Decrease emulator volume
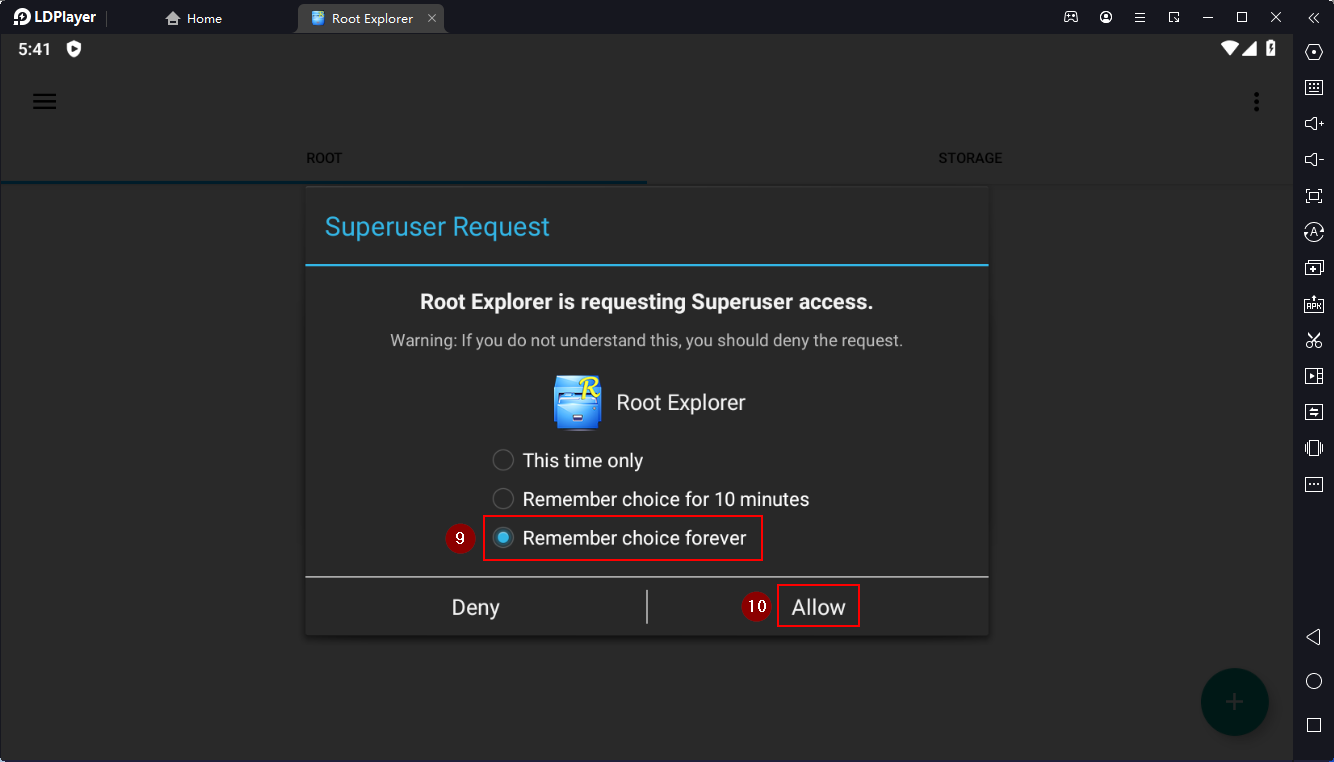This screenshot has width=1334, height=762. pos(1314,160)
